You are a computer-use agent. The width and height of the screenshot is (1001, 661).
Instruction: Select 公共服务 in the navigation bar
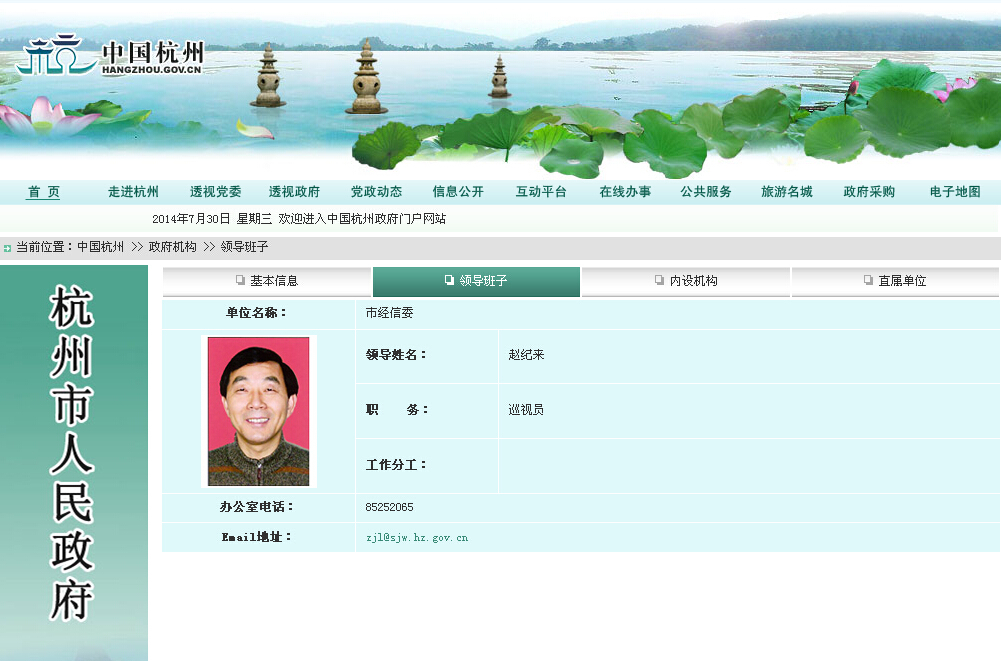(x=706, y=192)
